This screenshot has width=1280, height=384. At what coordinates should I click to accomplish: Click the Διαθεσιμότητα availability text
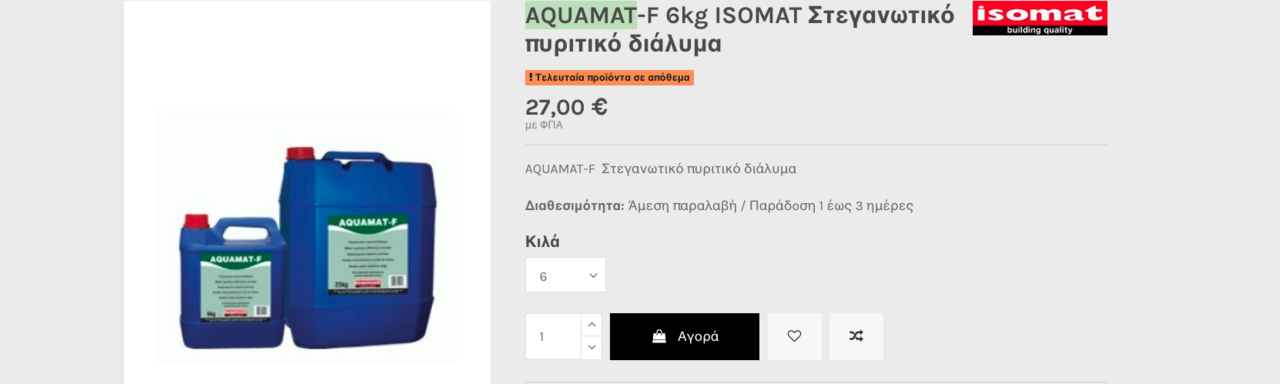pos(719,205)
